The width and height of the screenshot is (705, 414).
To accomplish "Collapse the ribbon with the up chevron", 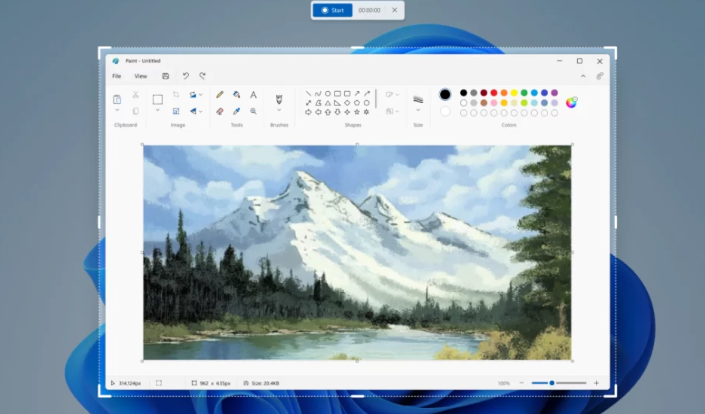I will (583, 76).
